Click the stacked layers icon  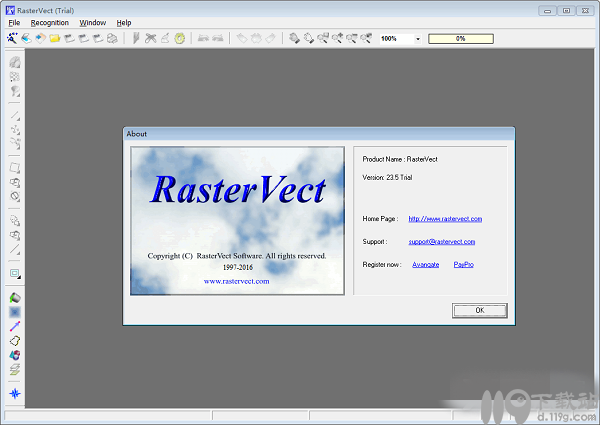click(x=15, y=370)
